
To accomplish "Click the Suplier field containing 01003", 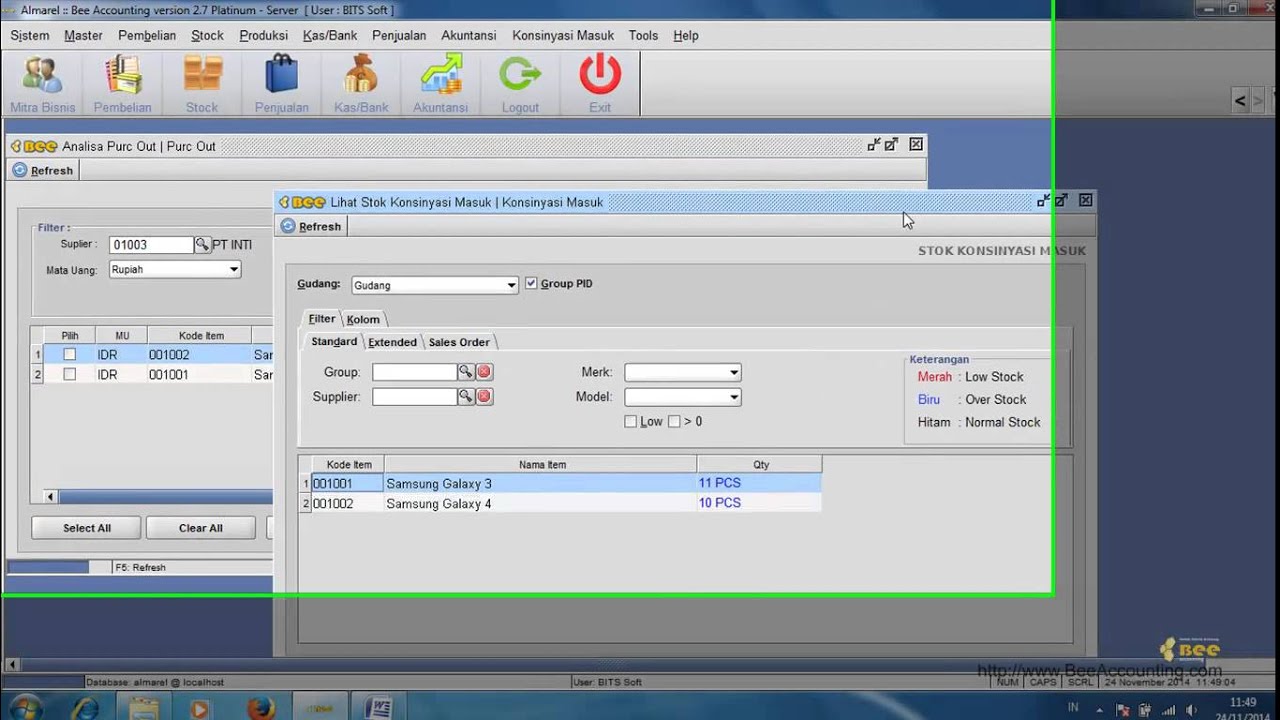I will 150,245.
